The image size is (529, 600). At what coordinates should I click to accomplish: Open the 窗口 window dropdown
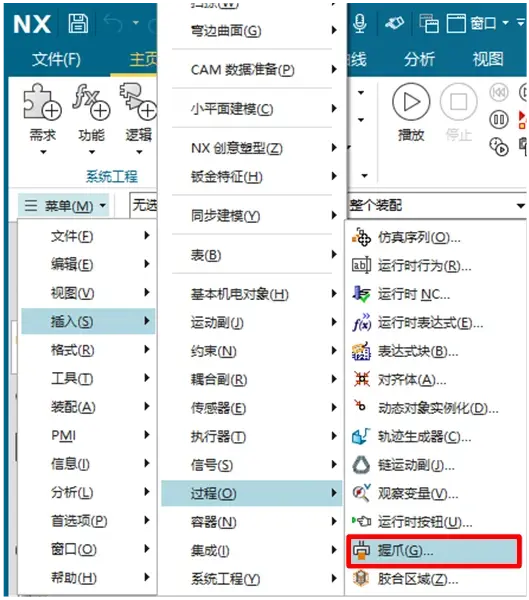tap(490, 23)
